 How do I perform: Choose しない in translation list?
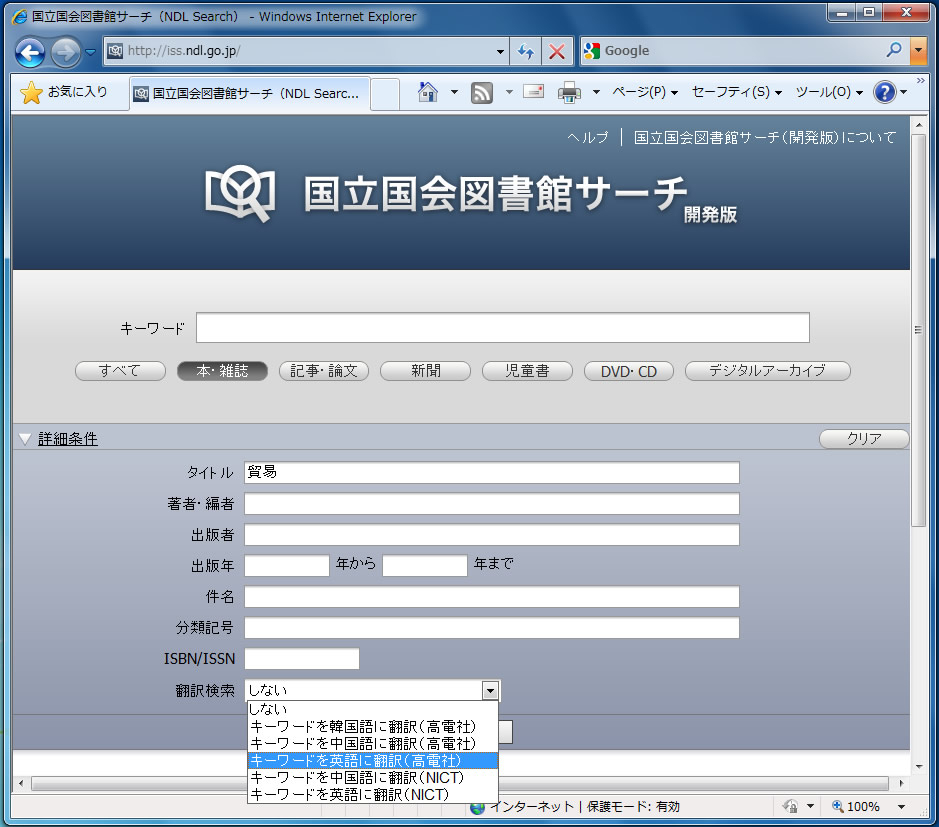click(372, 709)
